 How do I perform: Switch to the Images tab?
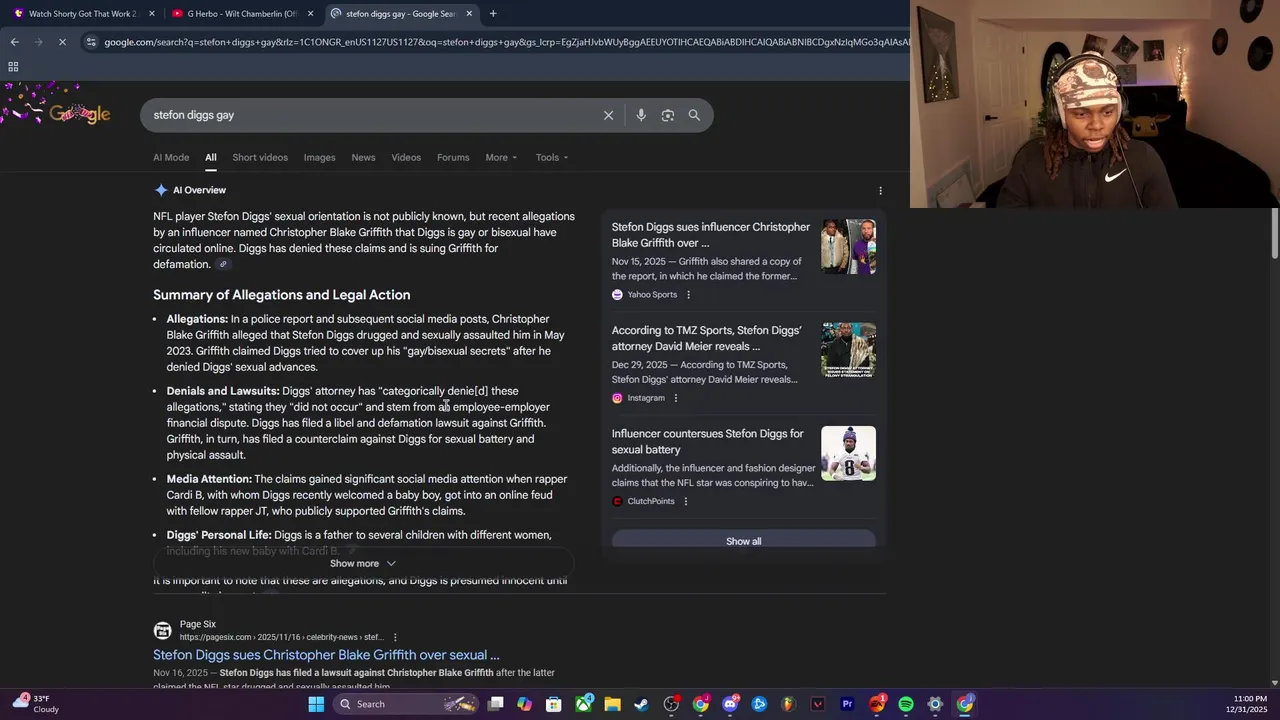tap(319, 157)
